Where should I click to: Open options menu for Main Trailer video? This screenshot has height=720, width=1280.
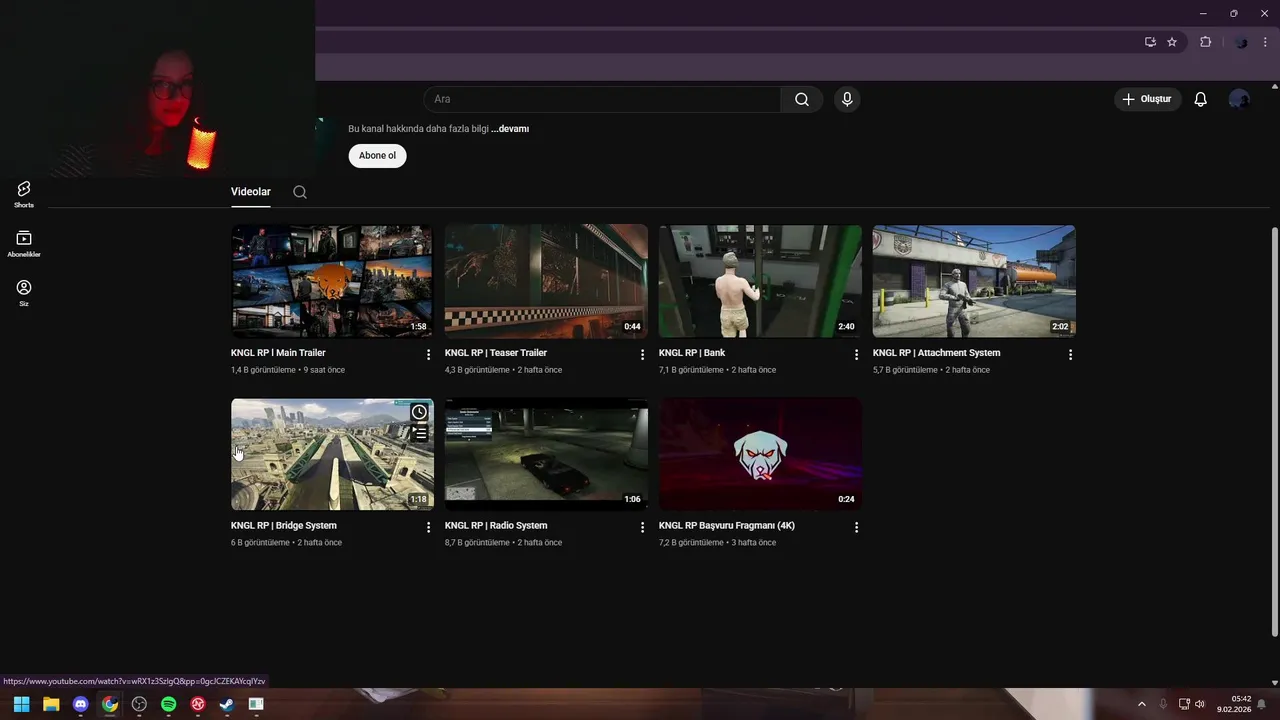point(428,354)
